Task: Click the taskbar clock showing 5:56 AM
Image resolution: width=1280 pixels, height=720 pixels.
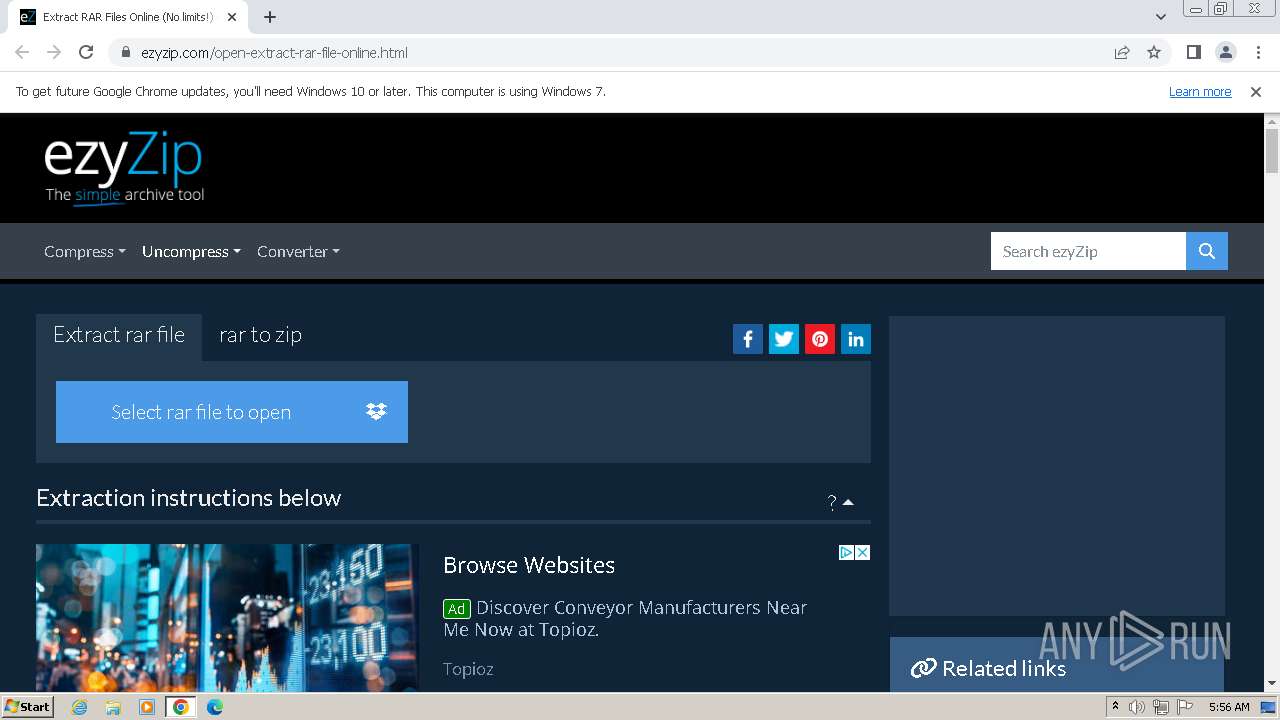Action: coord(1229,707)
